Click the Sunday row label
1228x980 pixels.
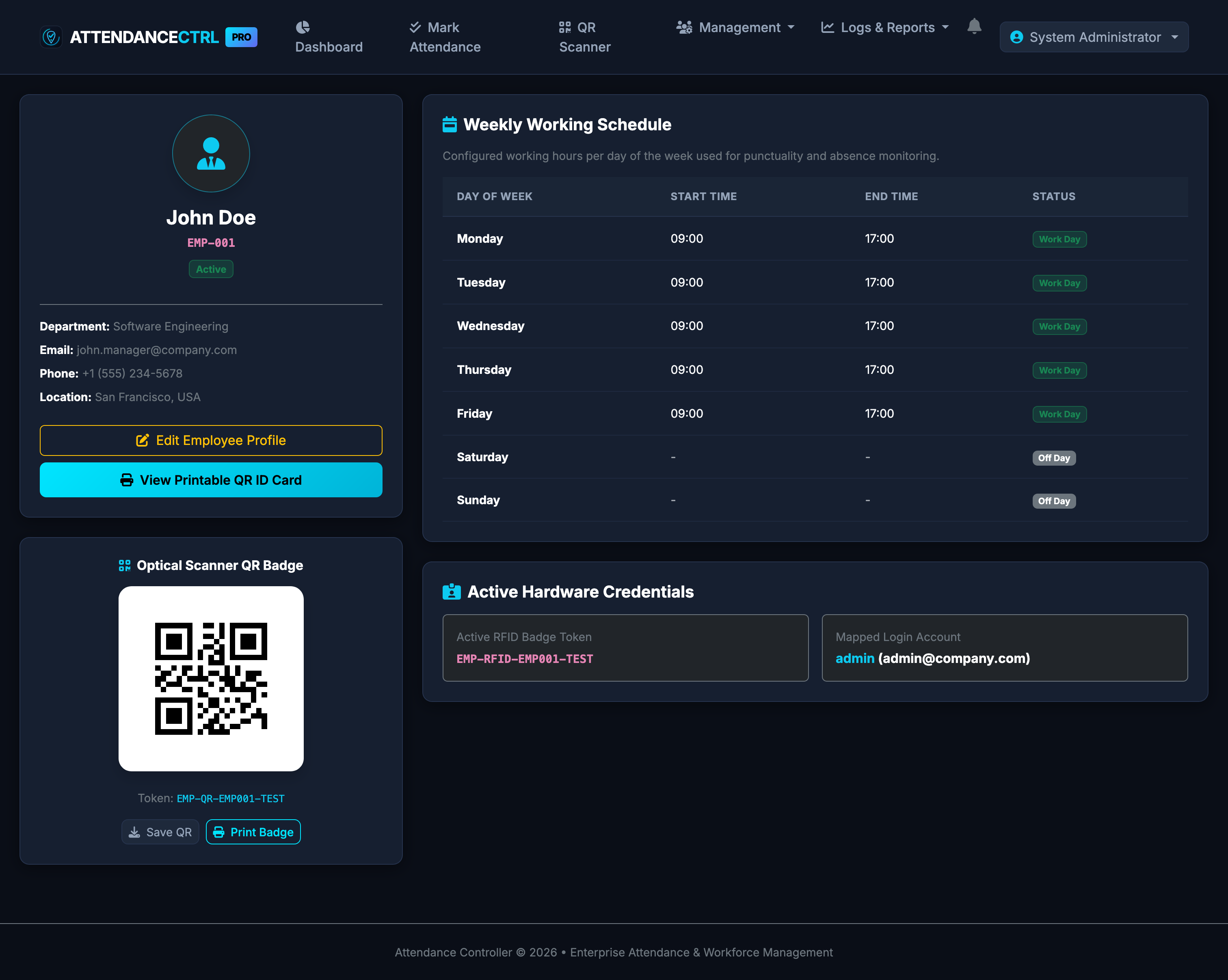pos(478,500)
